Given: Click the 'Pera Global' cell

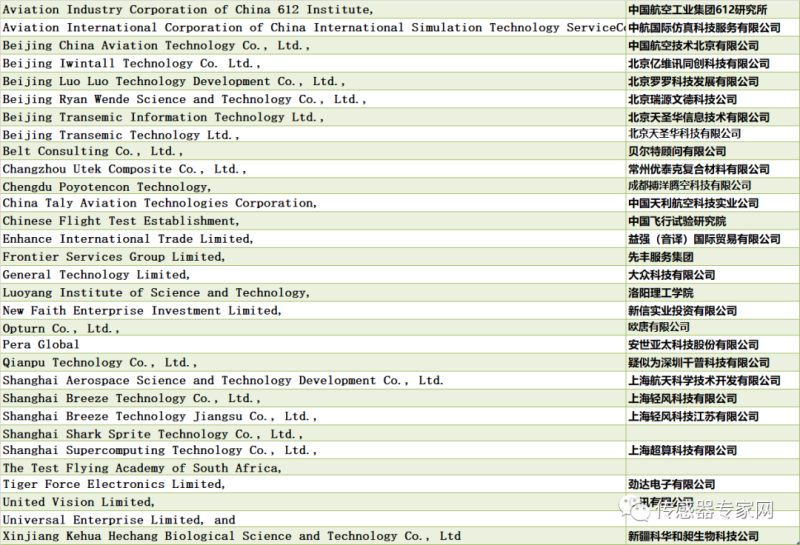Looking at the screenshot, I should [x=313, y=344].
